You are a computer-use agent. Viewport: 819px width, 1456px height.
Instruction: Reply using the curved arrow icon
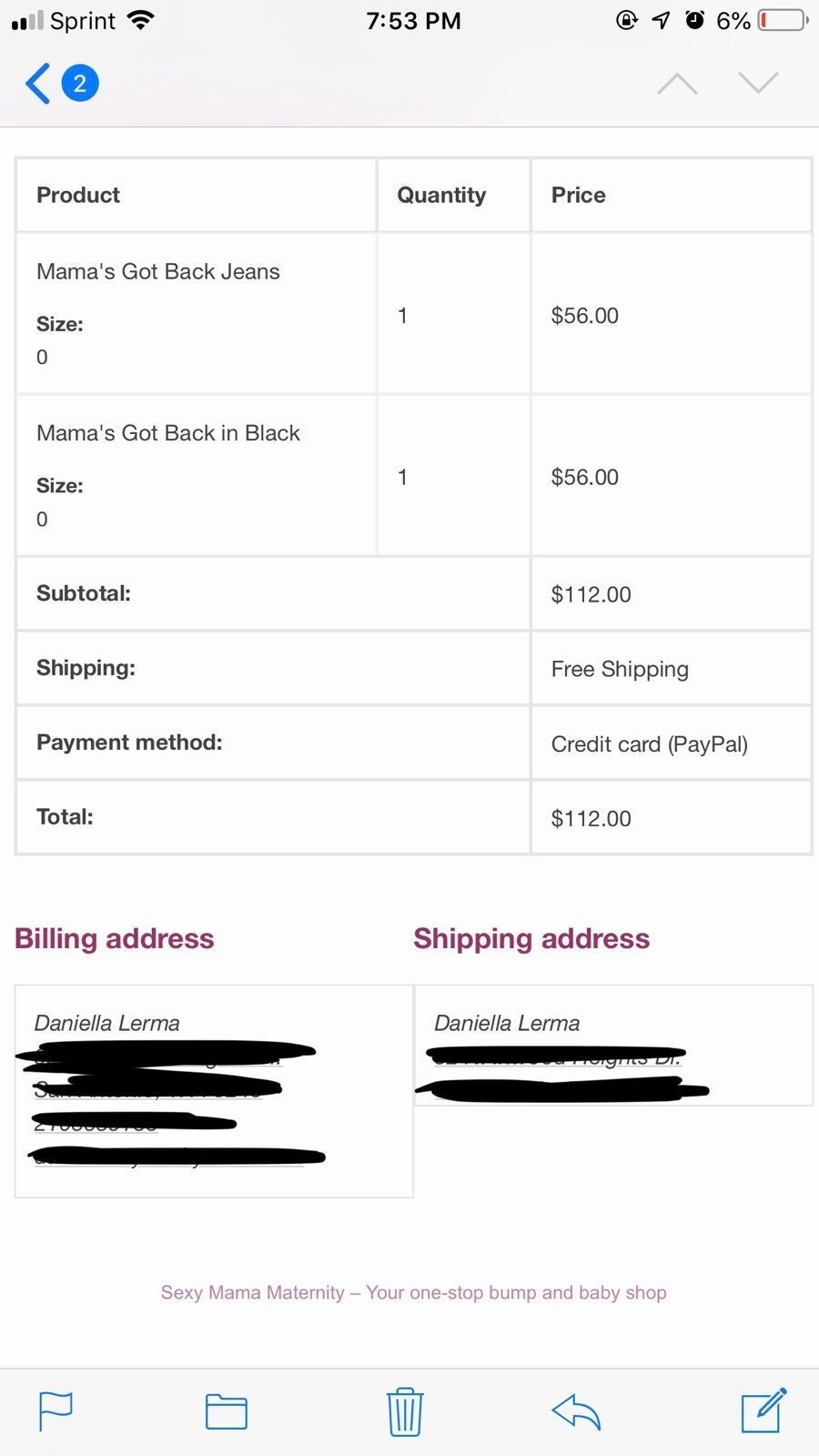576,1412
